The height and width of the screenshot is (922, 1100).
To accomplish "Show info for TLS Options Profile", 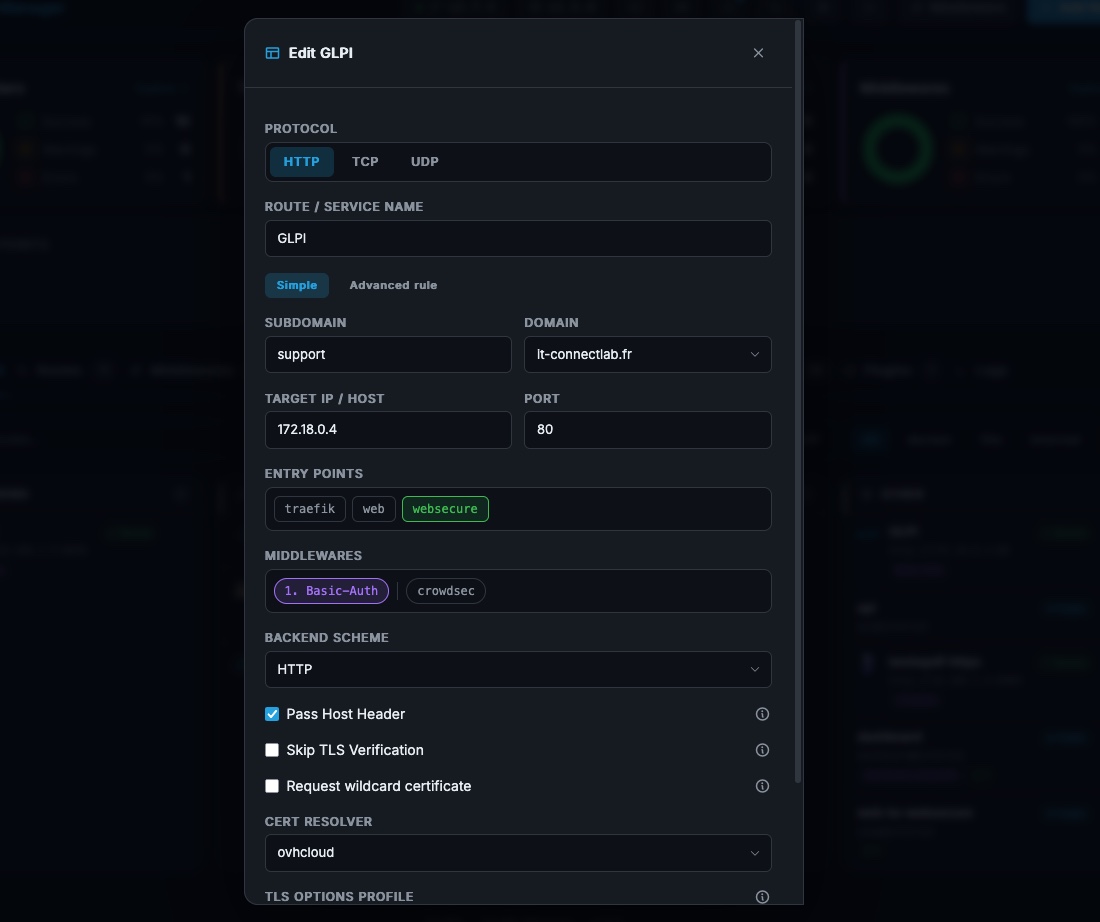I will 762,897.
